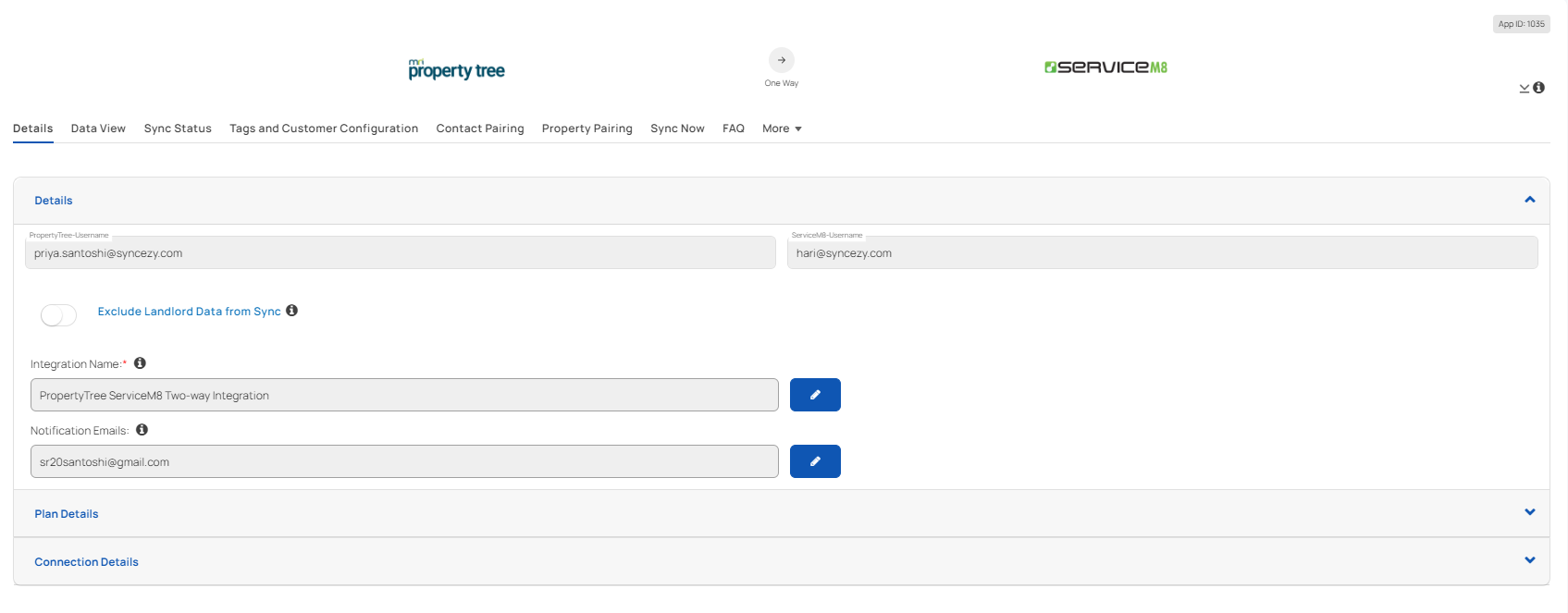Click the Plan Details heading text
Image resolution: width=1568 pixels, height=613 pixels.
(67, 514)
